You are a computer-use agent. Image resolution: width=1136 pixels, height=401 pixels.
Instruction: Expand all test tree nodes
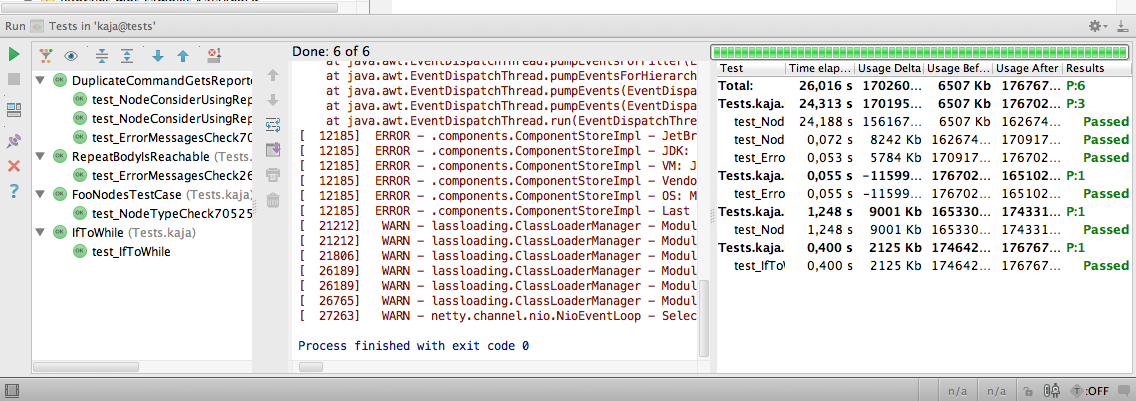coord(128,55)
